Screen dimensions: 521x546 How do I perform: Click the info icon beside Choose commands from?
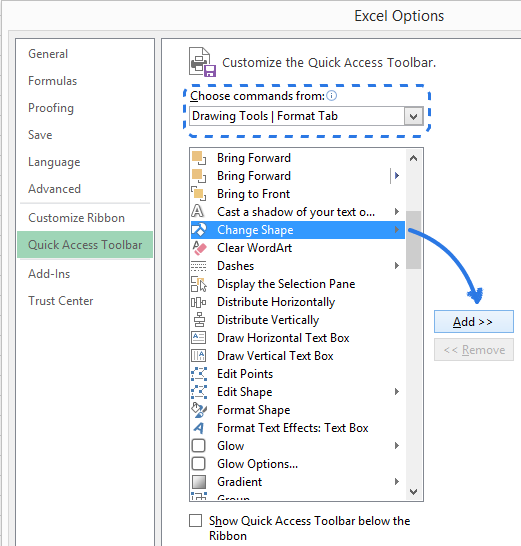332,95
